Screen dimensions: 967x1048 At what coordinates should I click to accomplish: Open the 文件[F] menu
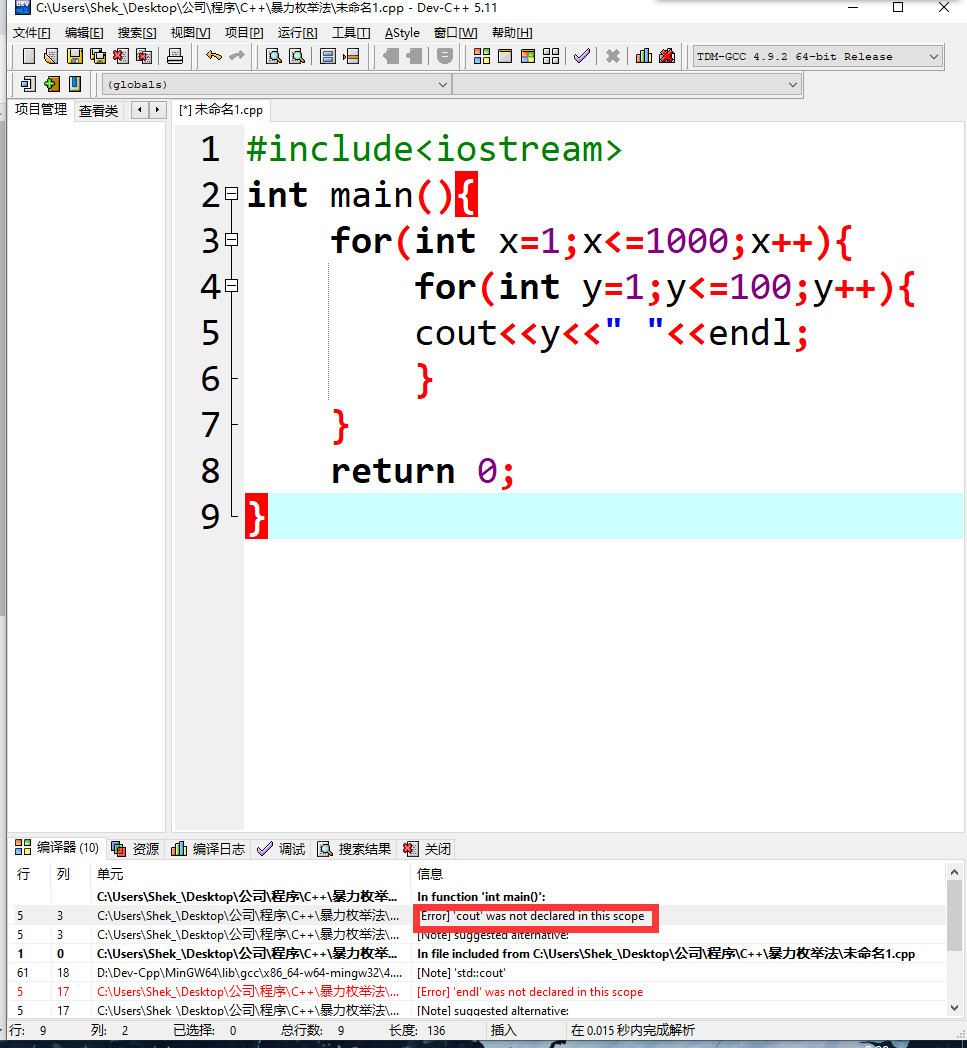click(x=31, y=33)
